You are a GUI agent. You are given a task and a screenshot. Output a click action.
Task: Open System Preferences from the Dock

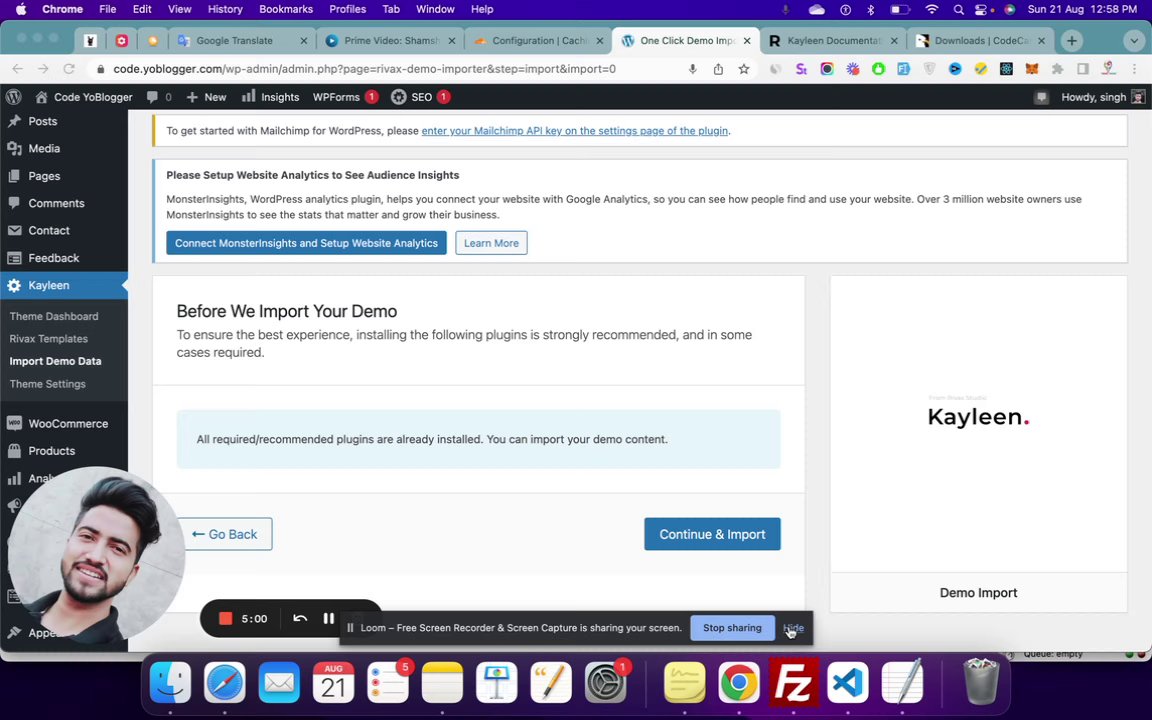pos(605,683)
